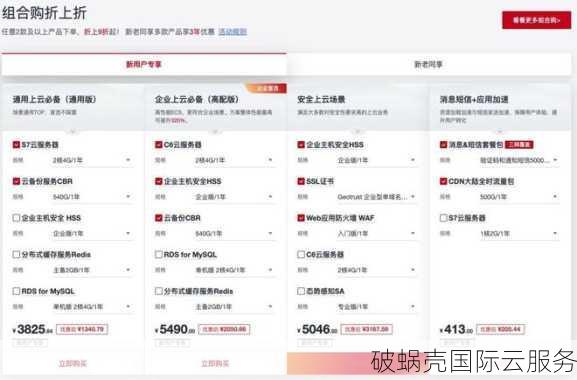This screenshot has width=577, height=380.
Task: Click the 安全上云场景 card title
Action: coord(321,99)
